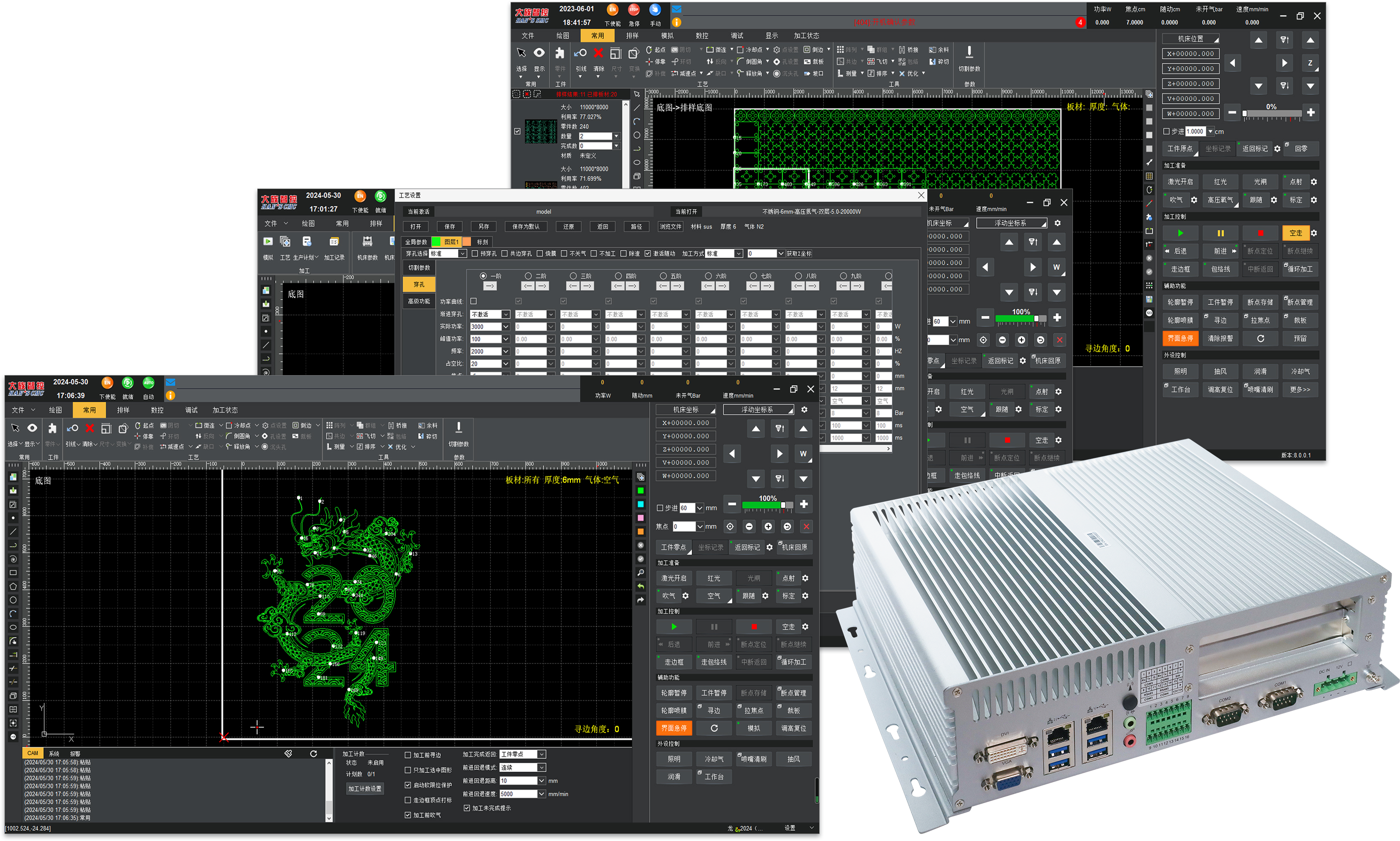Open the 系统 log tab
This screenshot has height=841, width=1400.
[x=54, y=754]
